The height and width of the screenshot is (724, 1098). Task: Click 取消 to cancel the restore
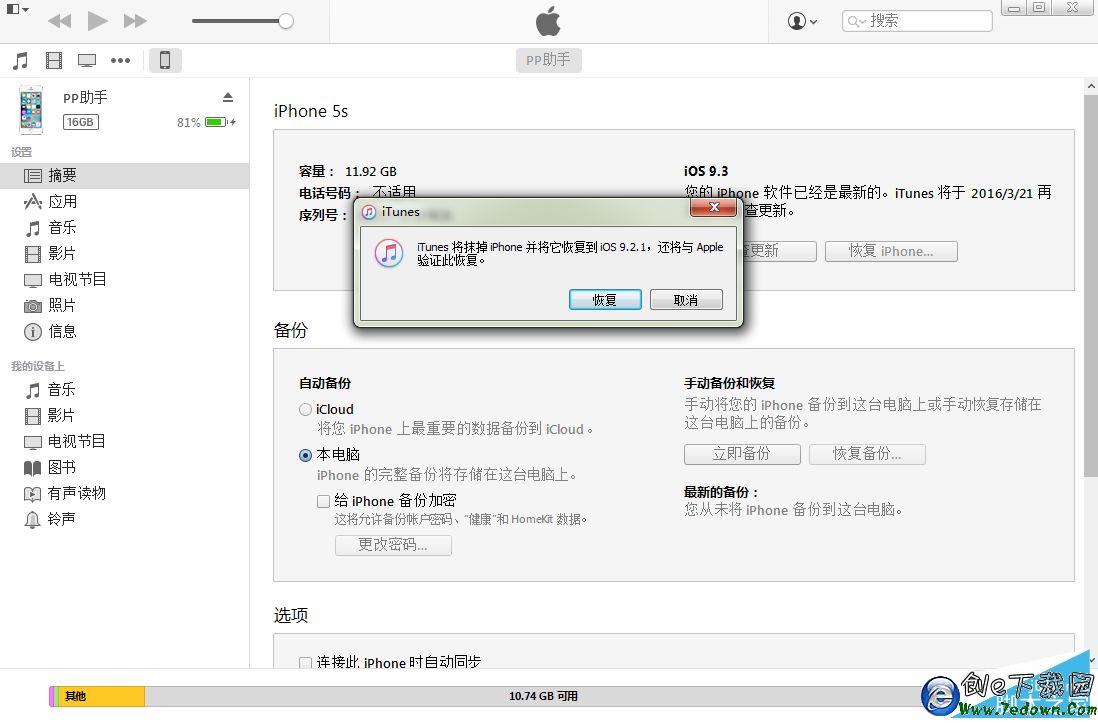point(686,300)
